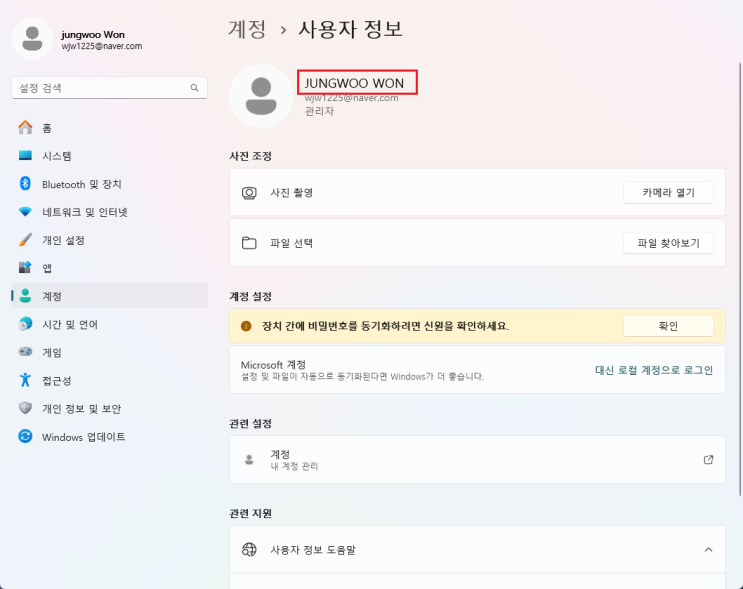The width and height of the screenshot is (743, 589).
Task: Click the Bluetooth icon in sidebar
Action: 25,183
